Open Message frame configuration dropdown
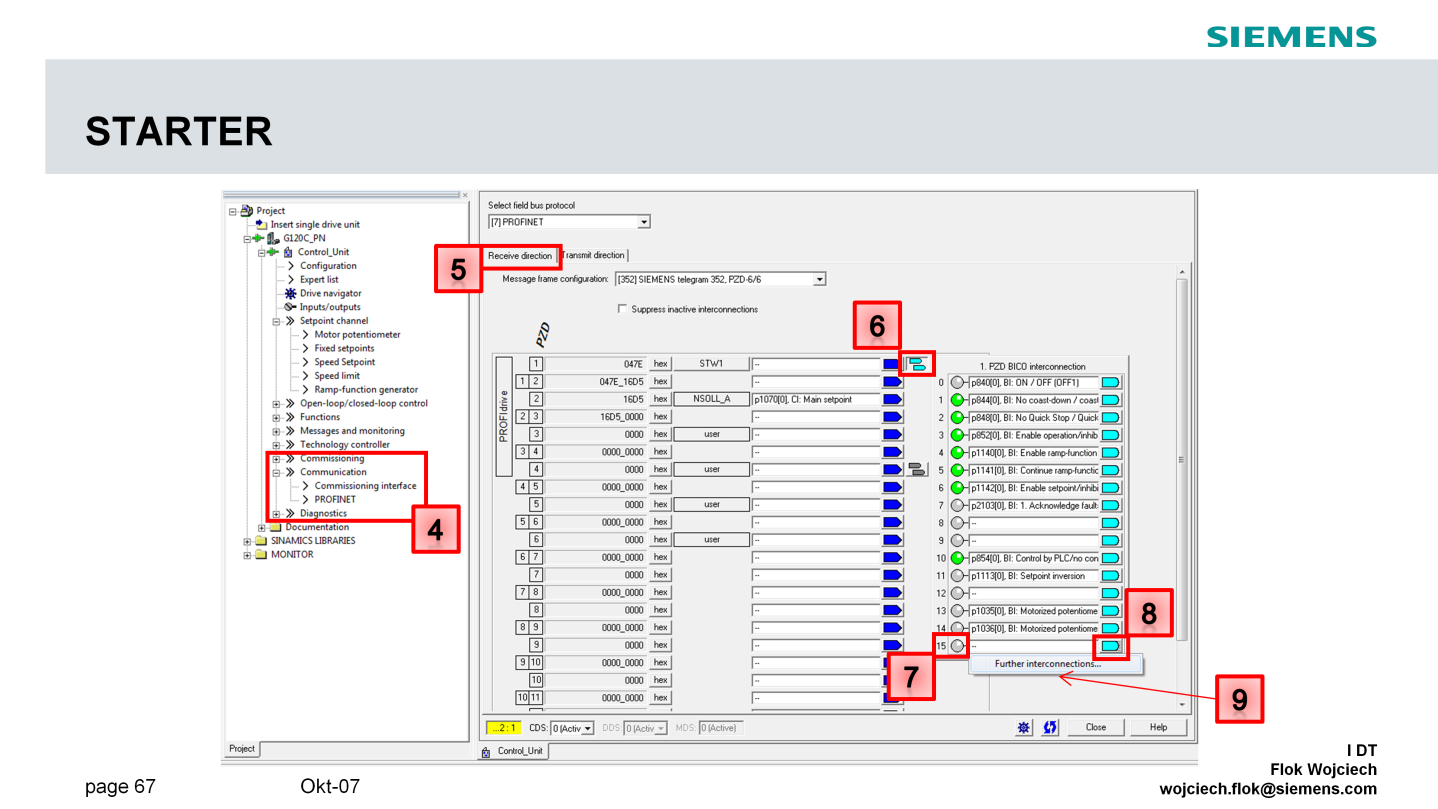Screen dimensions: 1438x809 click(820, 279)
